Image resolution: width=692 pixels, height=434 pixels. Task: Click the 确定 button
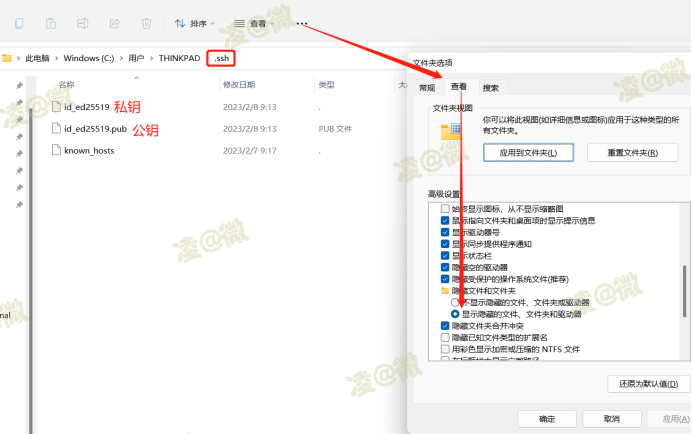547,419
